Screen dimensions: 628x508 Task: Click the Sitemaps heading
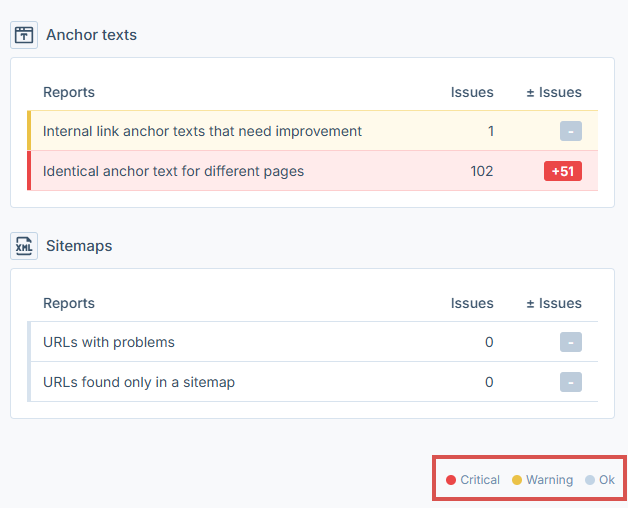[79, 245]
